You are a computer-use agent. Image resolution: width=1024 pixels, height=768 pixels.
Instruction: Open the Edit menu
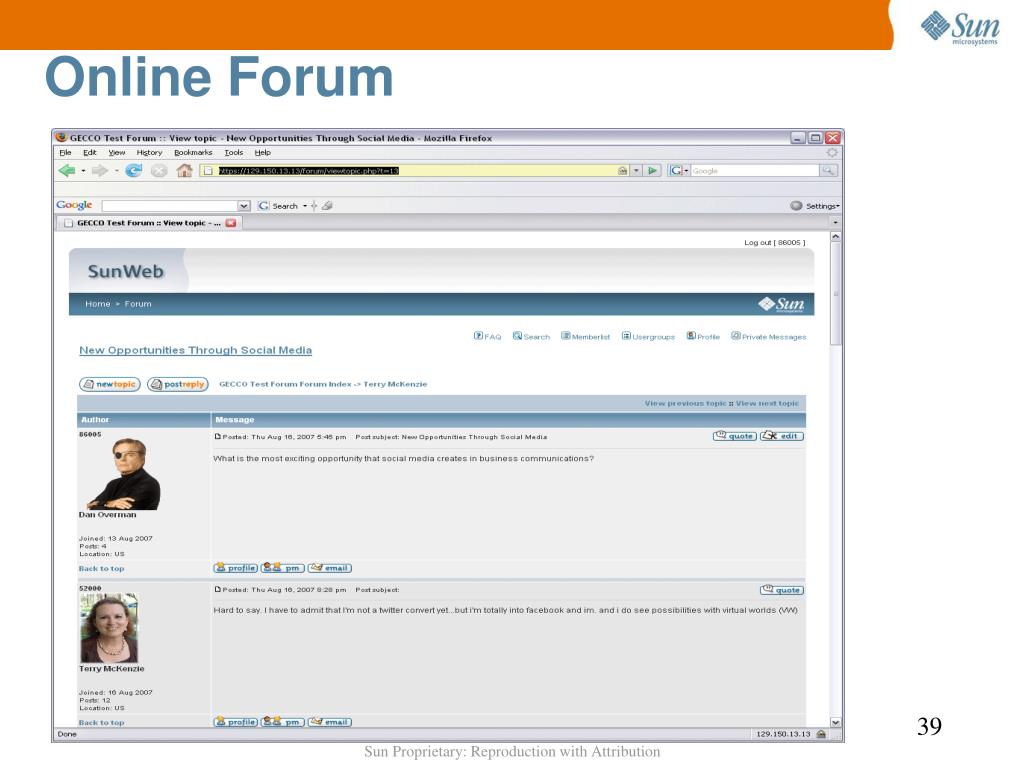click(x=89, y=152)
